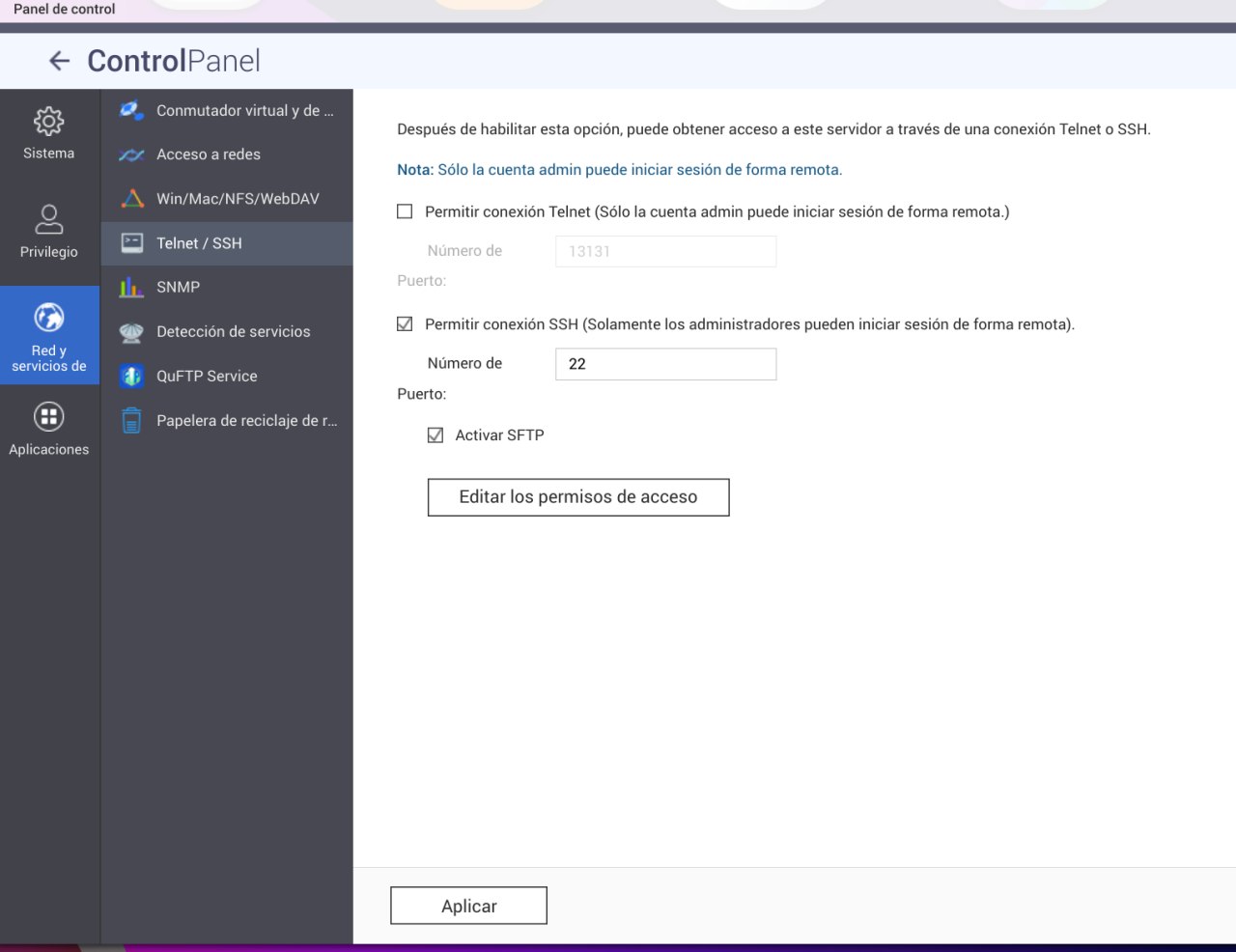Click the Win/Mac/NFS/WebDAV icon
Image resolution: width=1236 pixels, height=952 pixels.
132,199
